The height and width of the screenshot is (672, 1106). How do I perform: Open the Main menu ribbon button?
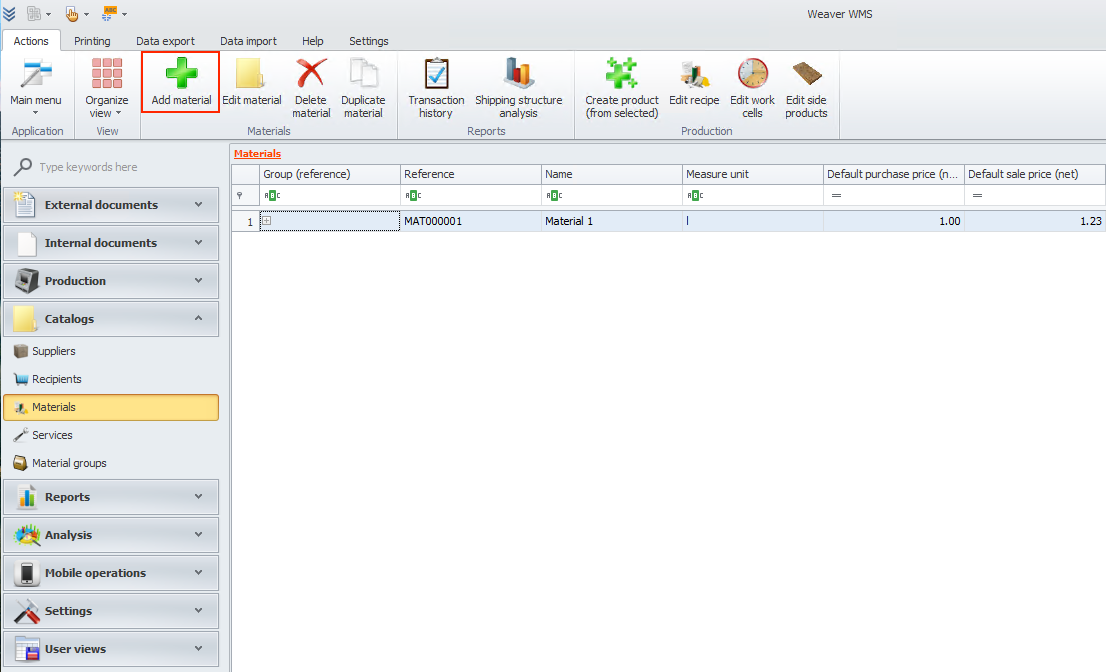36,88
